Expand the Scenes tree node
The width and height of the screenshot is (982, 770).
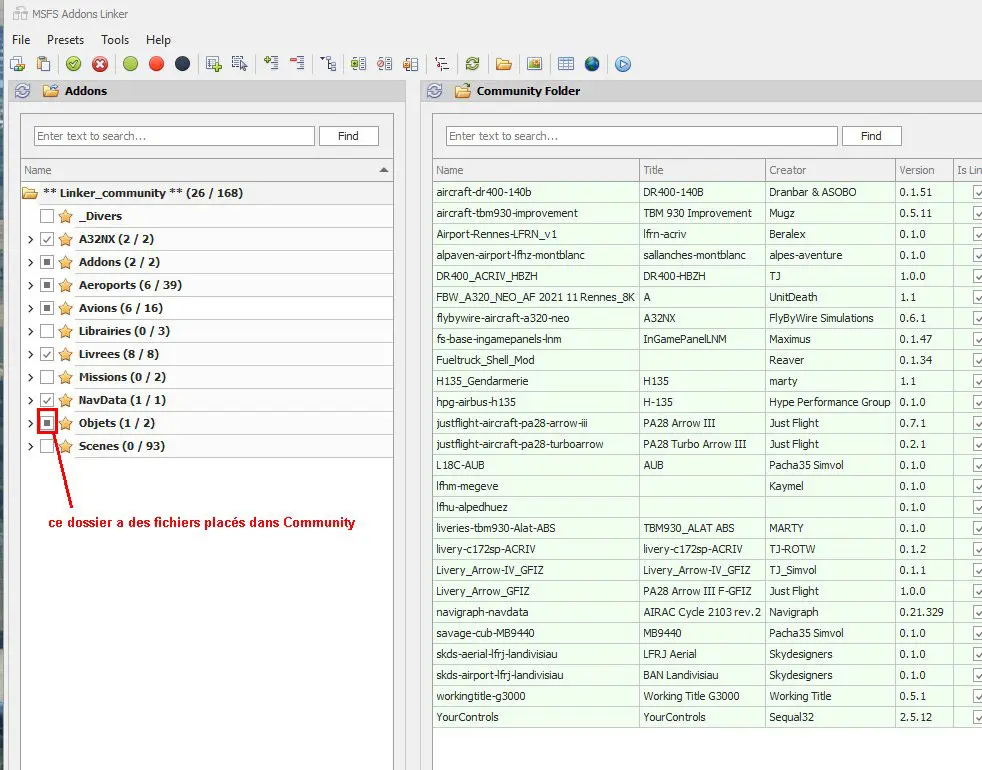[30, 446]
